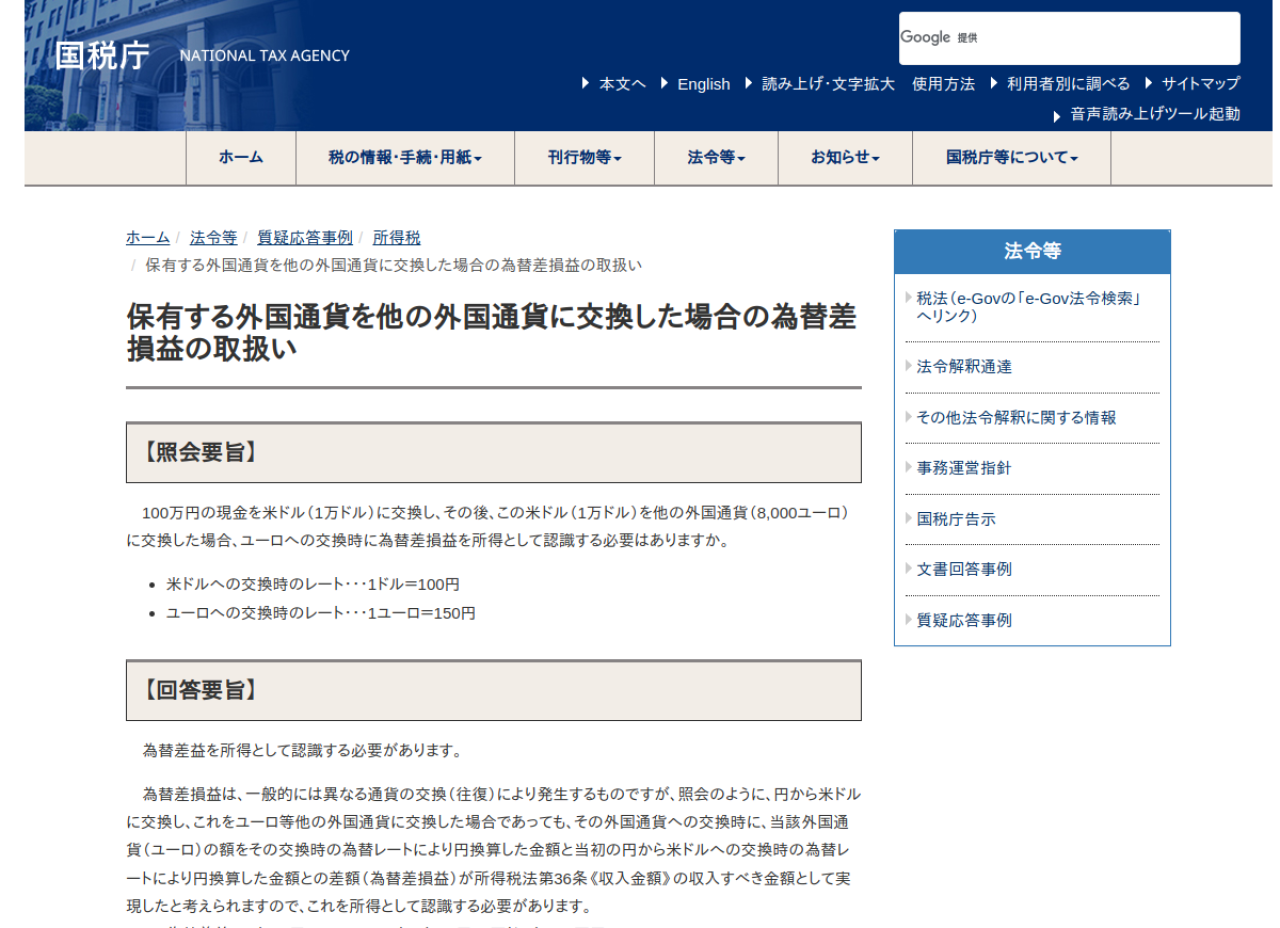This screenshot has width=1280, height=928.
Task: Open 国税庁告示 in sidebar
Action: (956, 520)
